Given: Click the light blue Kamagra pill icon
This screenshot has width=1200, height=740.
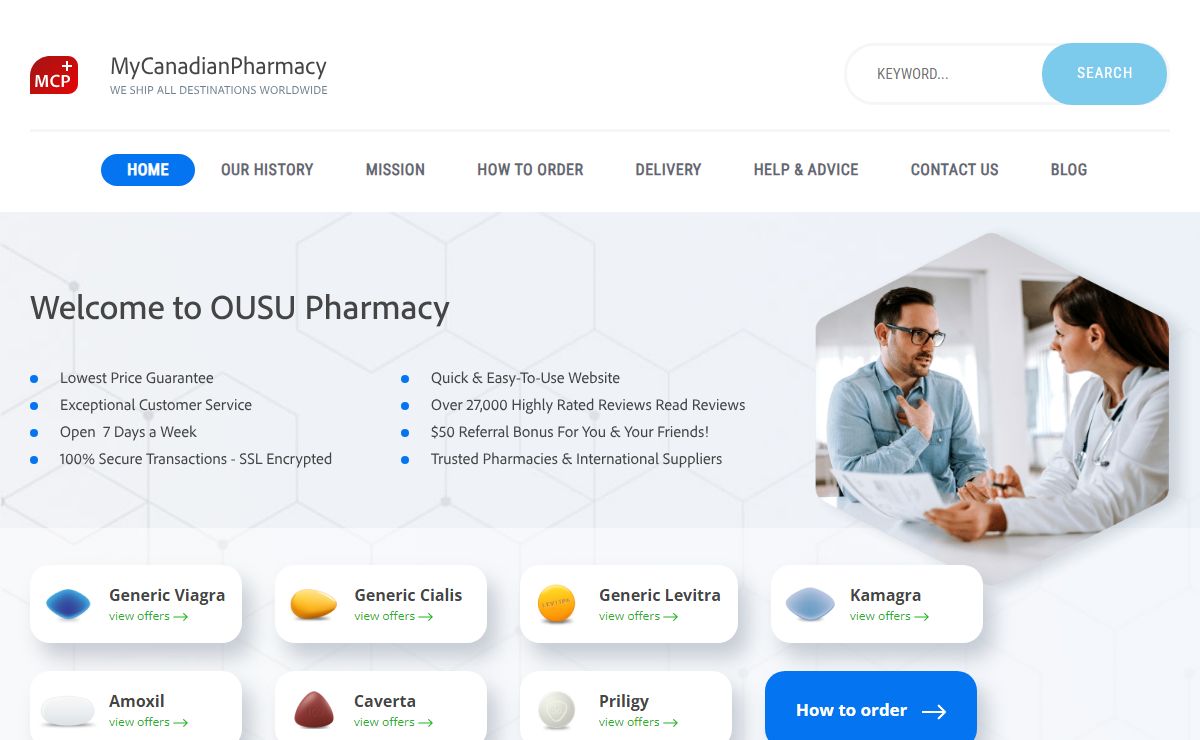Looking at the screenshot, I should click(810, 604).
